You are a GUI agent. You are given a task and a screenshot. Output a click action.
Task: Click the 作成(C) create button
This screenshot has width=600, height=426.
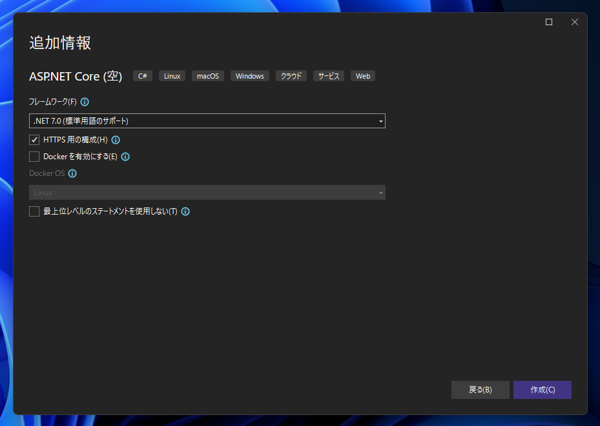tap(543, 390)
